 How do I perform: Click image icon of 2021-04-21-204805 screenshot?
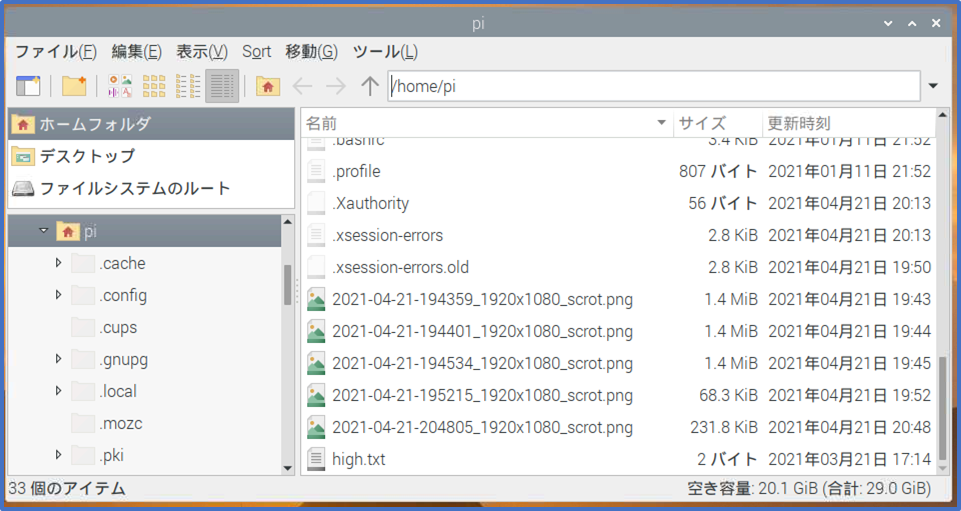(316, 427)
